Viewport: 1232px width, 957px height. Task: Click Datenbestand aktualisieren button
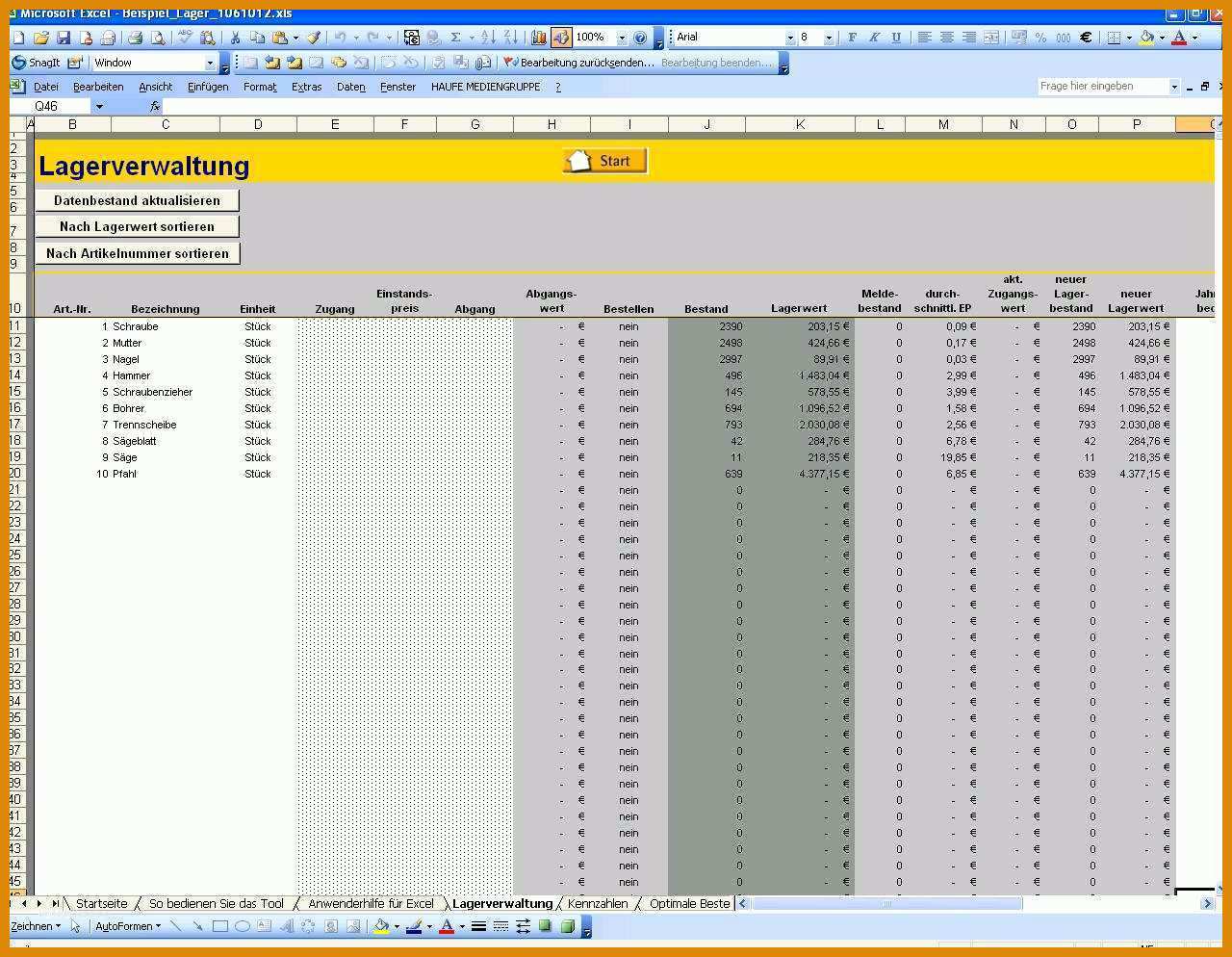137,200
